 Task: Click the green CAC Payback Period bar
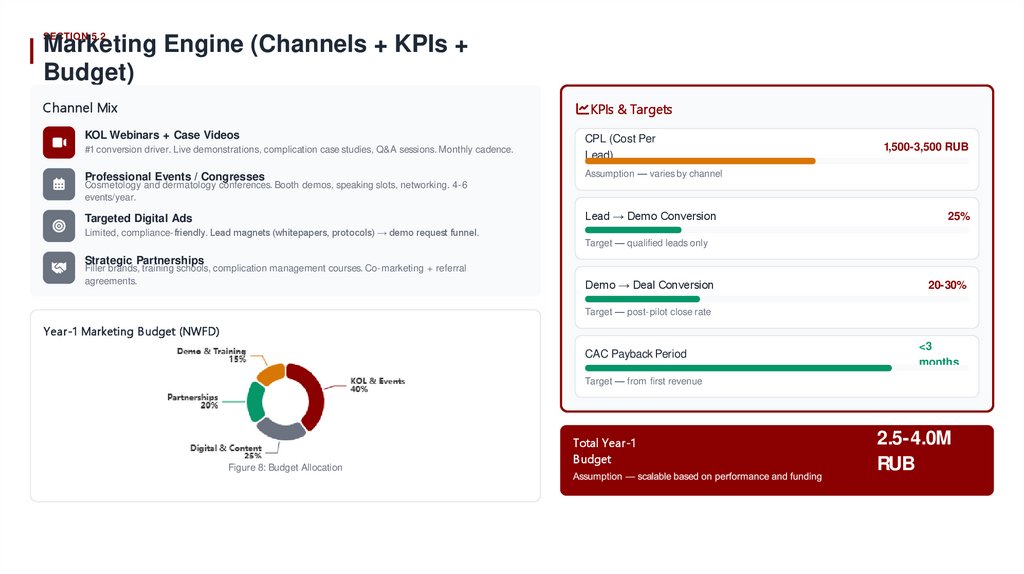[x=738, y=368]
